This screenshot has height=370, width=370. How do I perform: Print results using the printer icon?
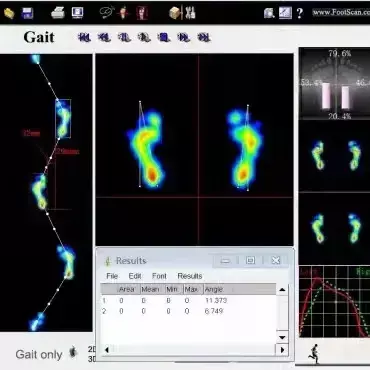coord(58,13)
